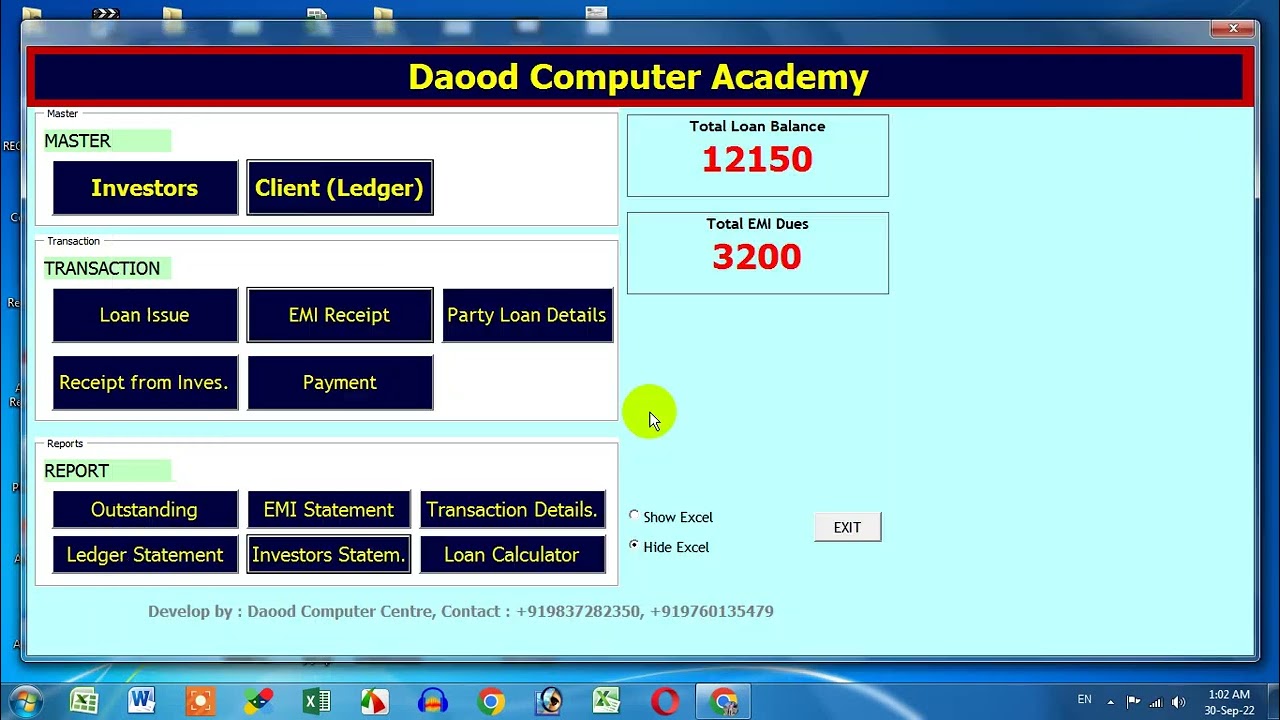Launch the Loan Calculator
This screenshot has width=1280, height=720.
[512, 555]
